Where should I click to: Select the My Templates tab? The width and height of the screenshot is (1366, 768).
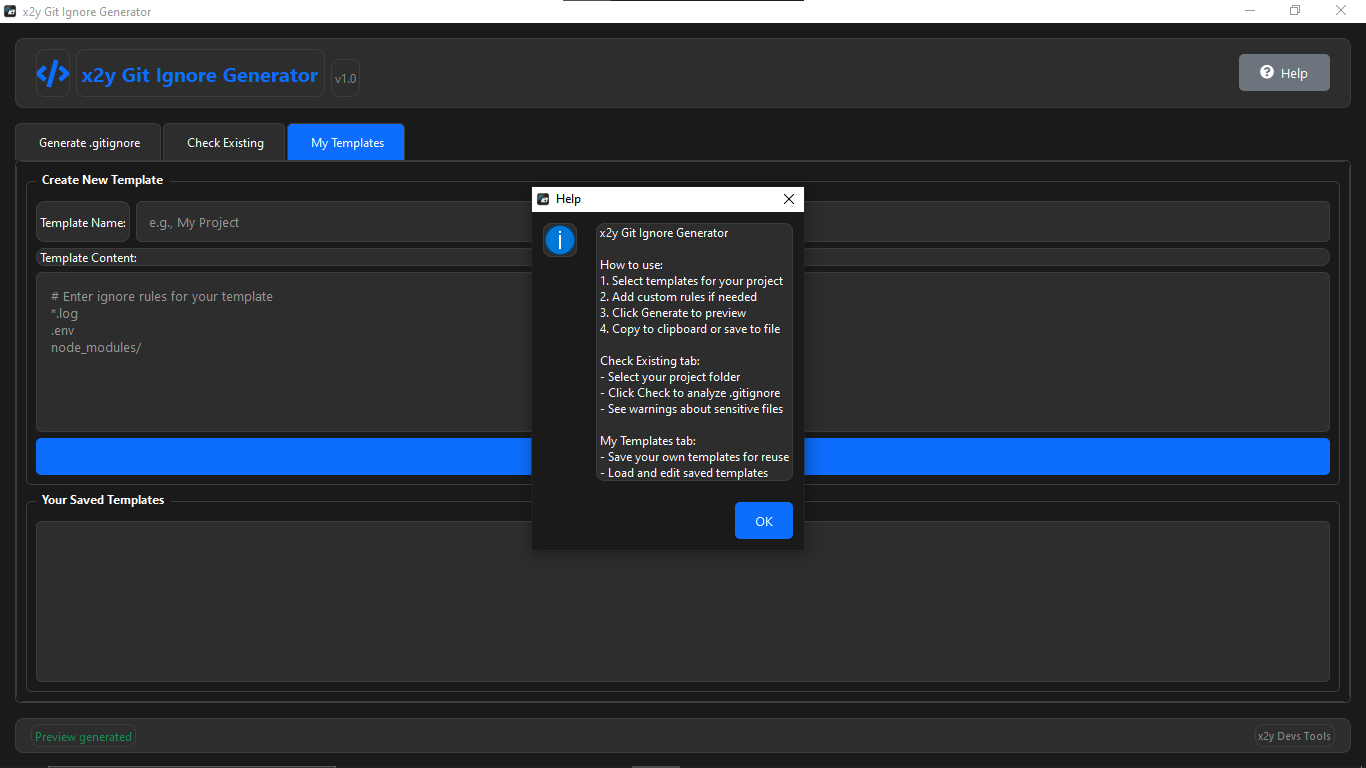tap(345, 142)
